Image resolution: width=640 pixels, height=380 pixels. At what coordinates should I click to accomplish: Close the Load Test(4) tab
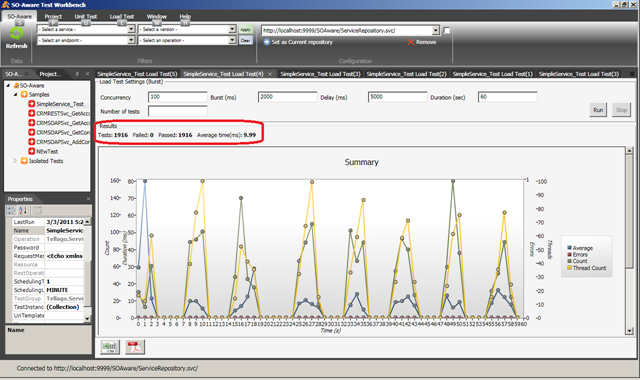pos(270,74)
